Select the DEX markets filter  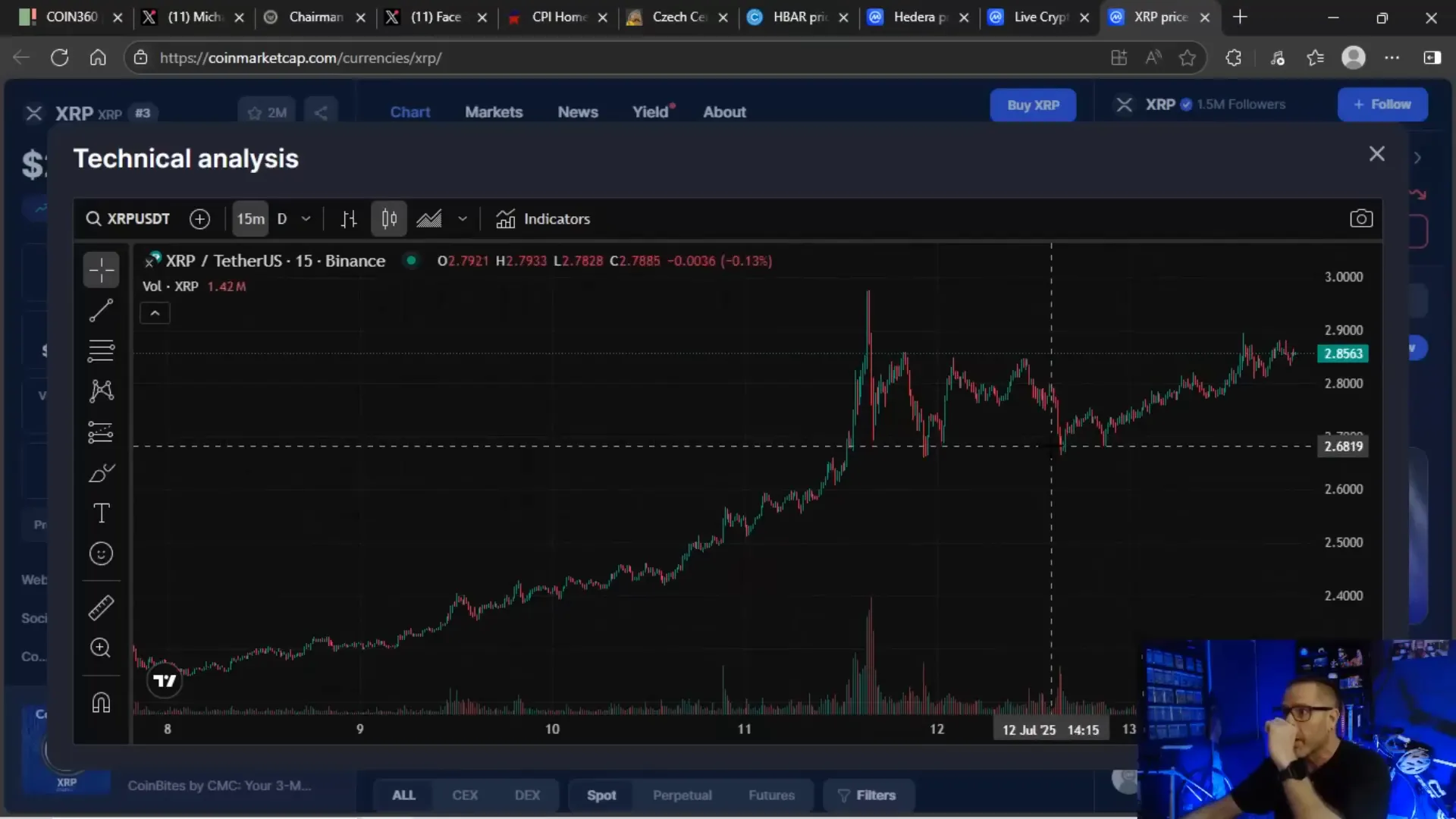coord(527,795)
